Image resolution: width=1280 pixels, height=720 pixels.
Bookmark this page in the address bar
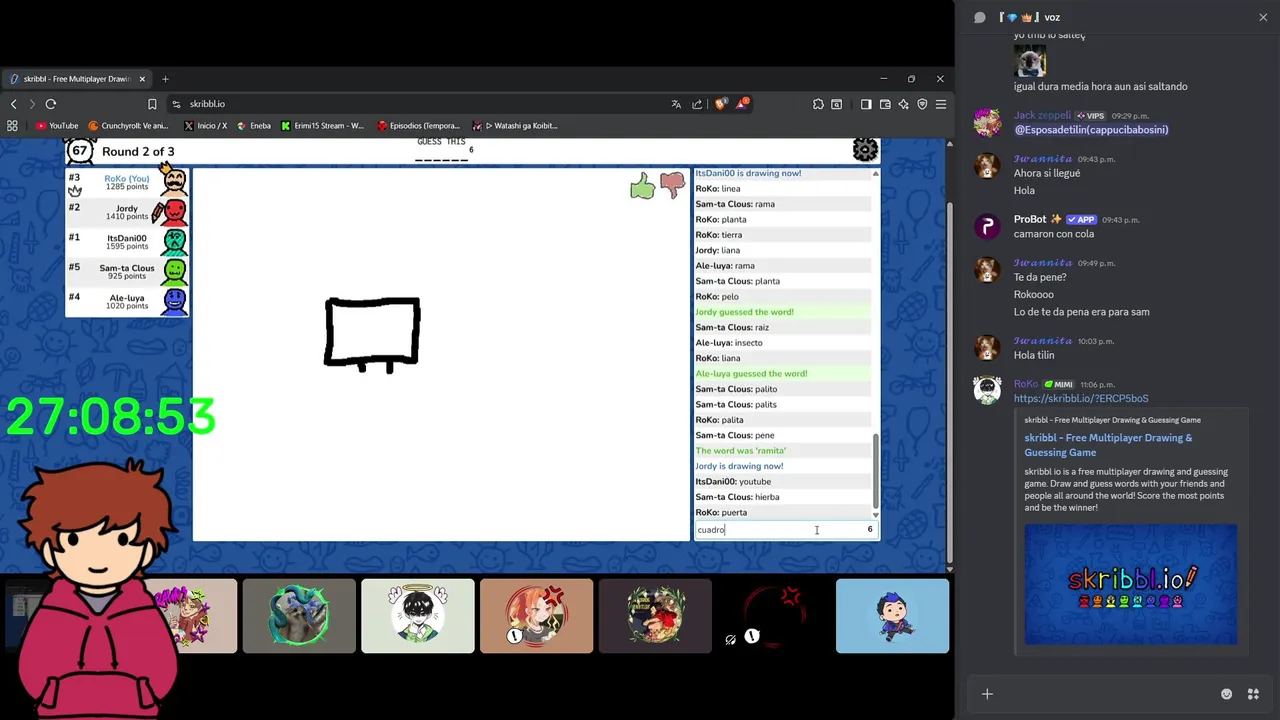[x=152, y=104]
